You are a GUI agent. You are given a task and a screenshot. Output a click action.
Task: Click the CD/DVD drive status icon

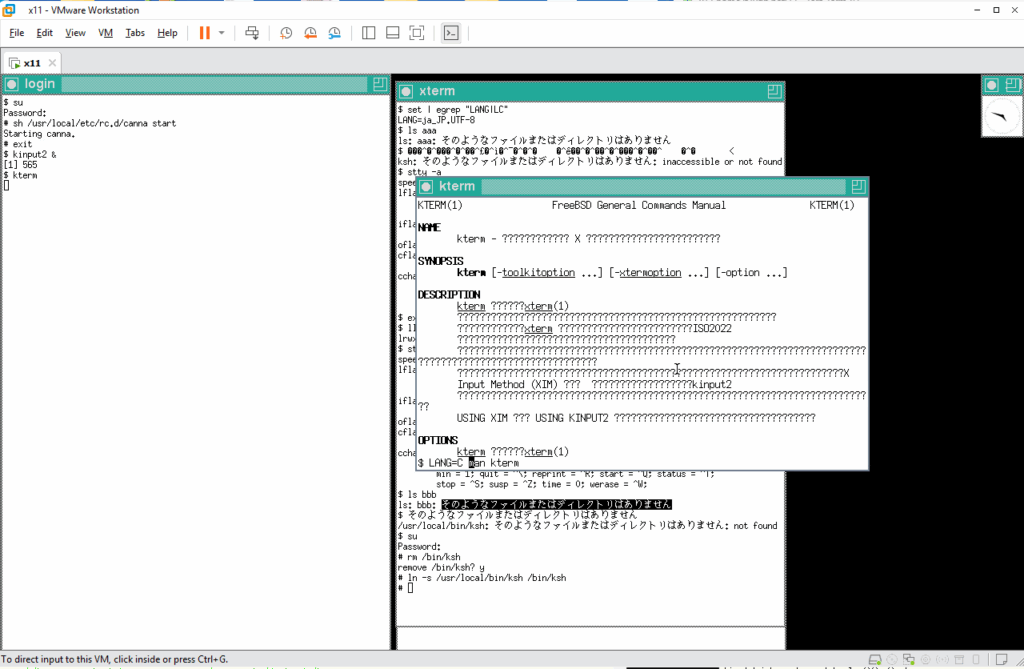[892, 659]
